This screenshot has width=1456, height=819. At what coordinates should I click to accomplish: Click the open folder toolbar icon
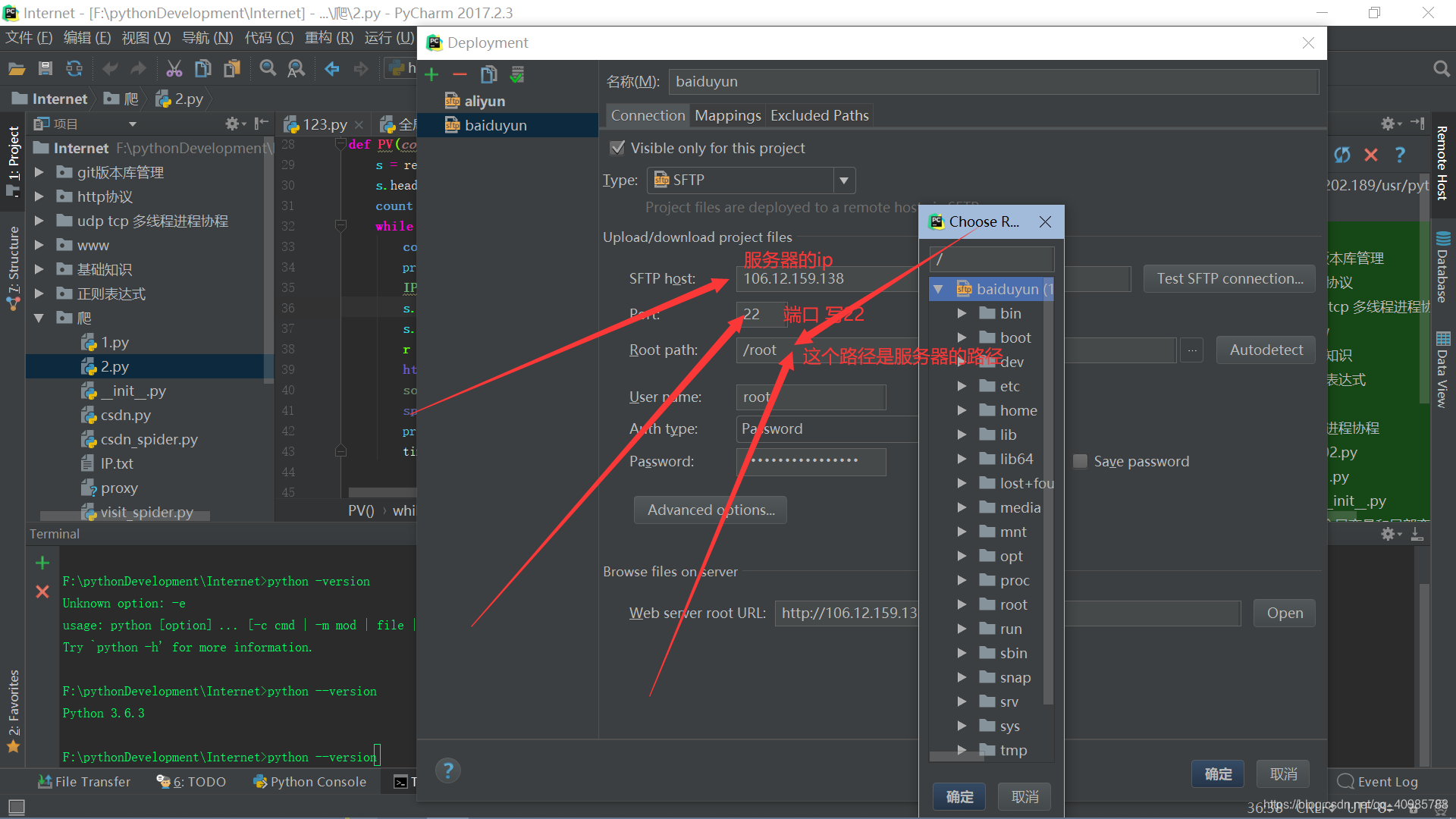[x=17, y=69]
